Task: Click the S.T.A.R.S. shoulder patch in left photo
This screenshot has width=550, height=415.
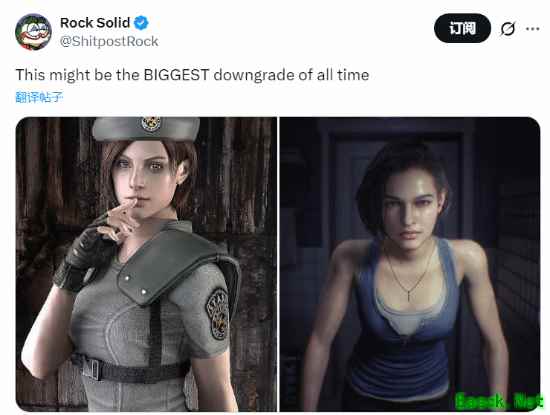Action: (x=218, y=314)
